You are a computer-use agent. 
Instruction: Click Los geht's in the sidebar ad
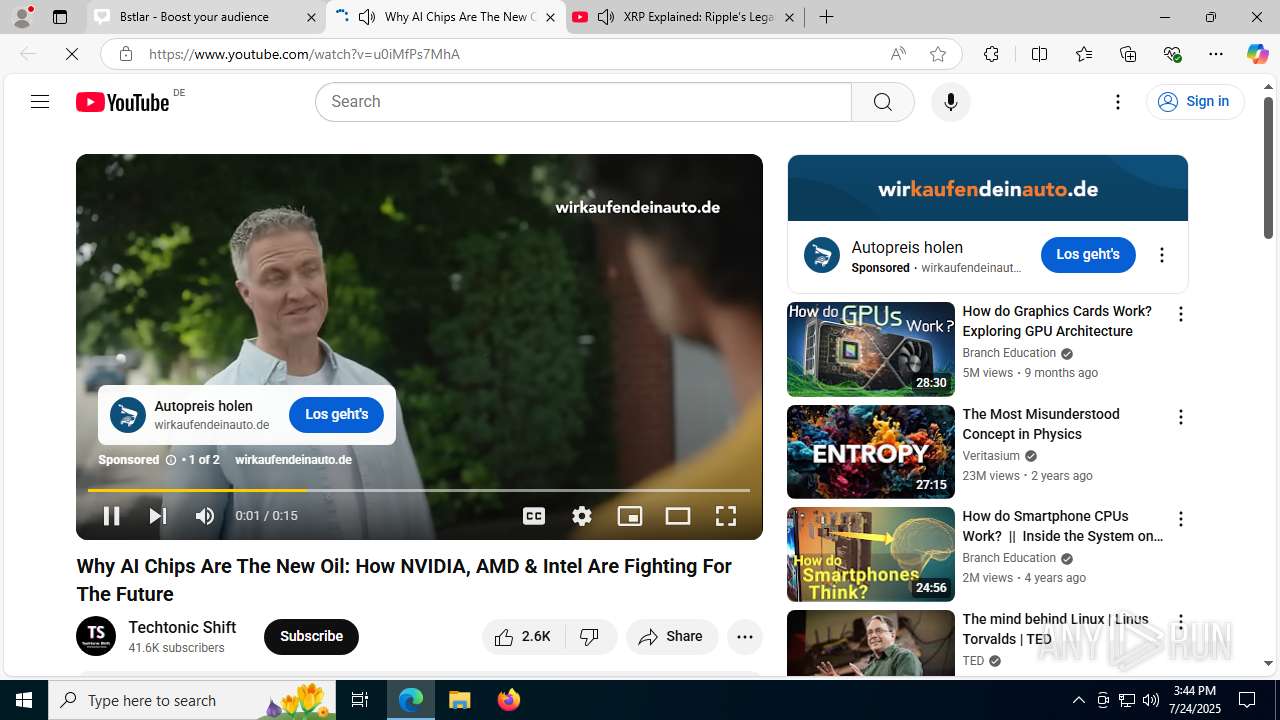1088,255
